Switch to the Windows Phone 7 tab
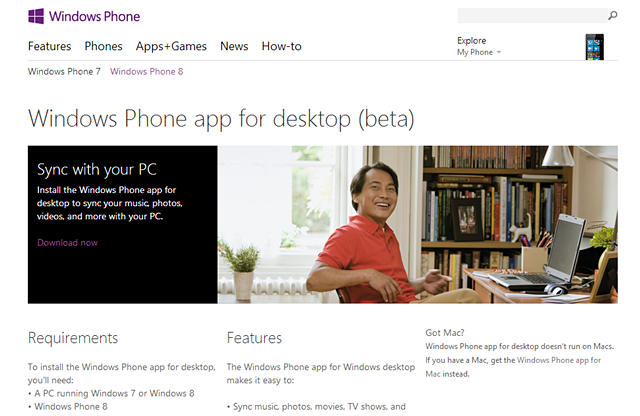This screenshot has width=640, height=416. click(x=64, y=71)
